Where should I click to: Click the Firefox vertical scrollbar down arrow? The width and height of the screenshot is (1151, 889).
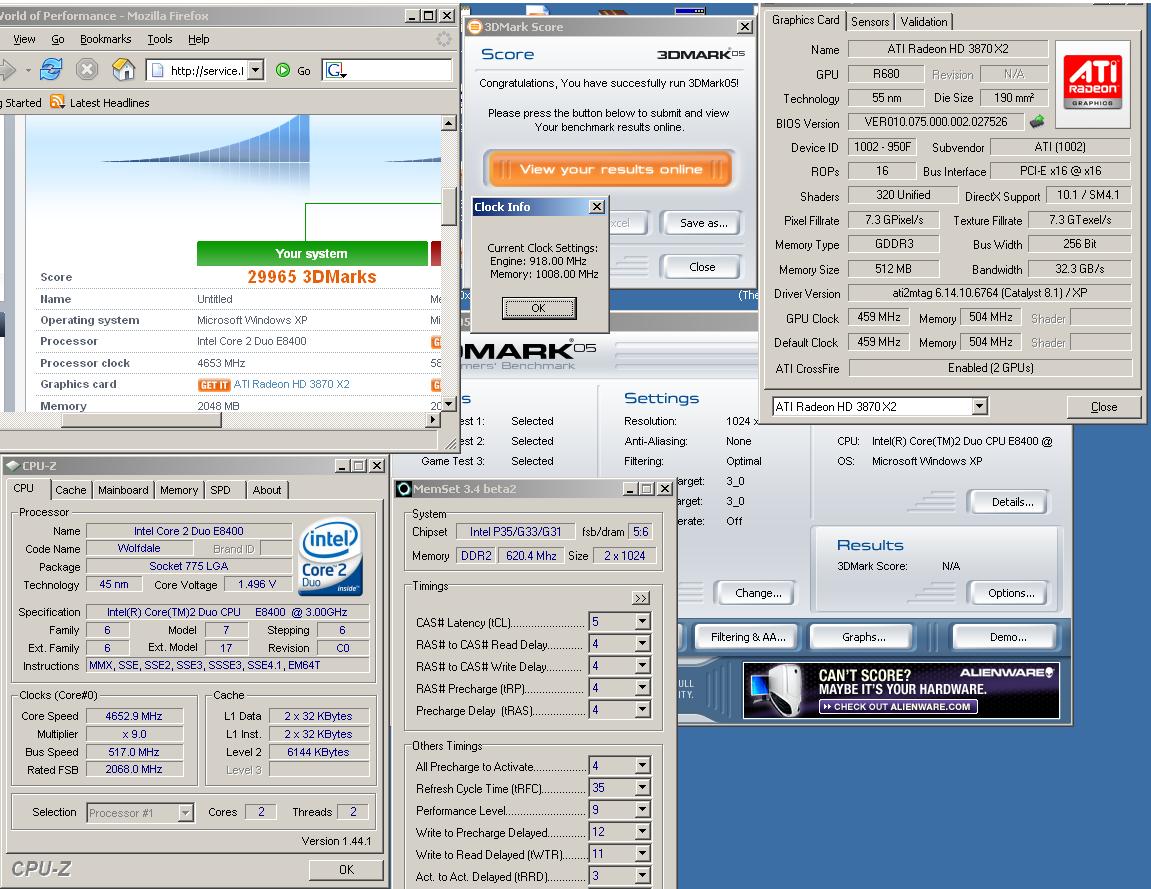pyautogui.click(x=449, y=402)
